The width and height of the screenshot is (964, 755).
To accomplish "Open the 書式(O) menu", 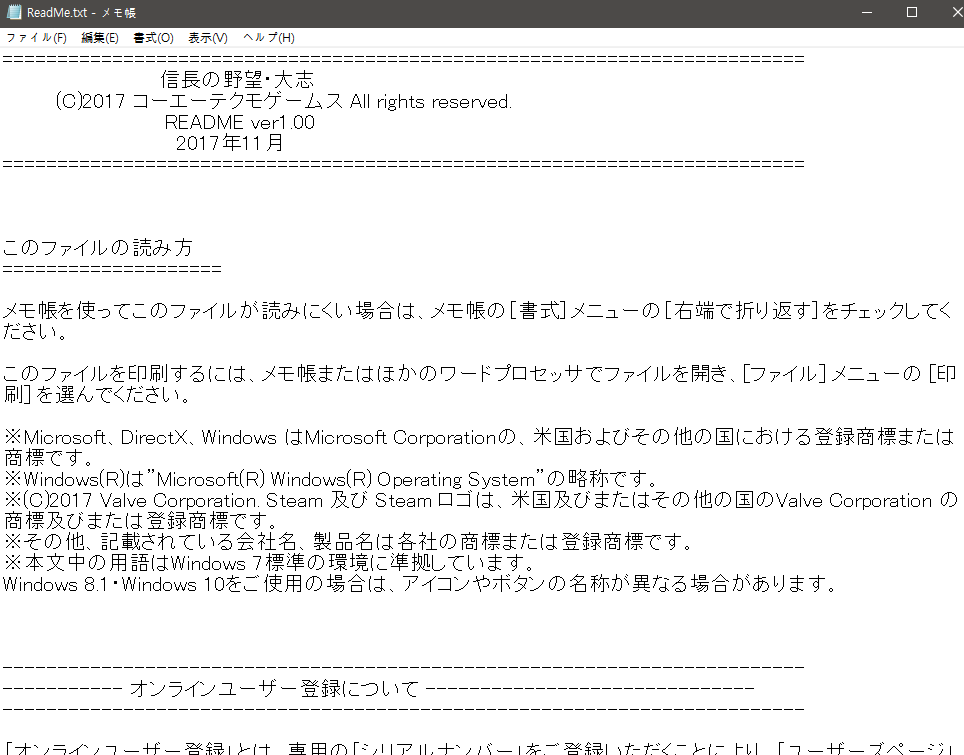I will (154, 38).
